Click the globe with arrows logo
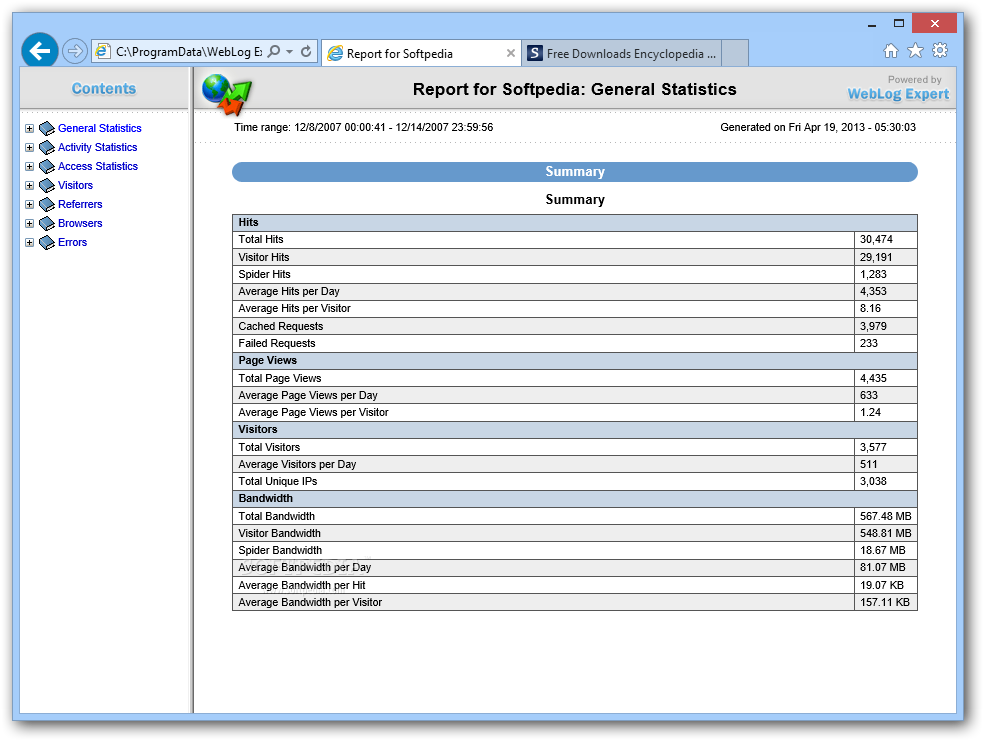The height and width of the screenshot is (741, 984). (x=227, y=95)
